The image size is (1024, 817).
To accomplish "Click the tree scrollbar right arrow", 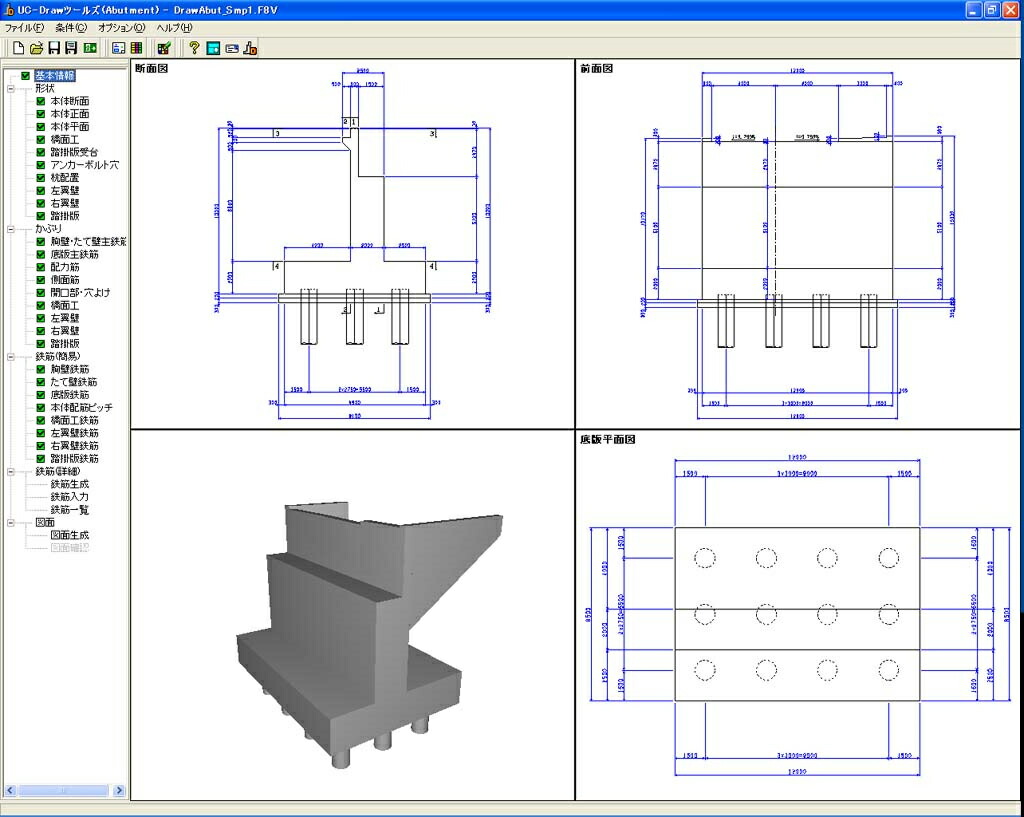I will click(x=119, y=790).
